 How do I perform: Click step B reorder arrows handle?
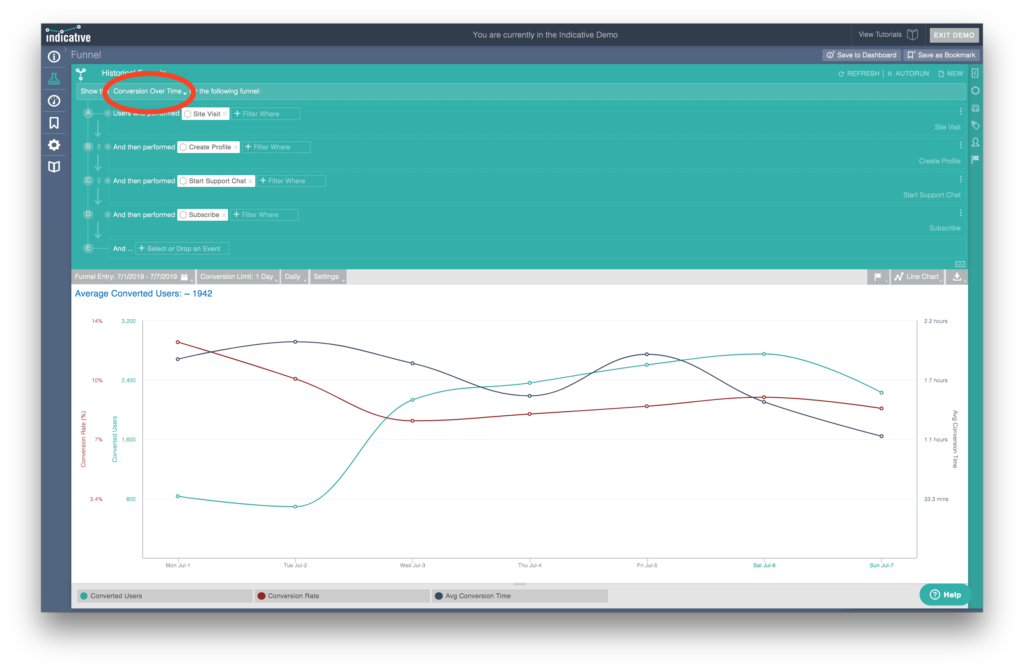(99, 147)
